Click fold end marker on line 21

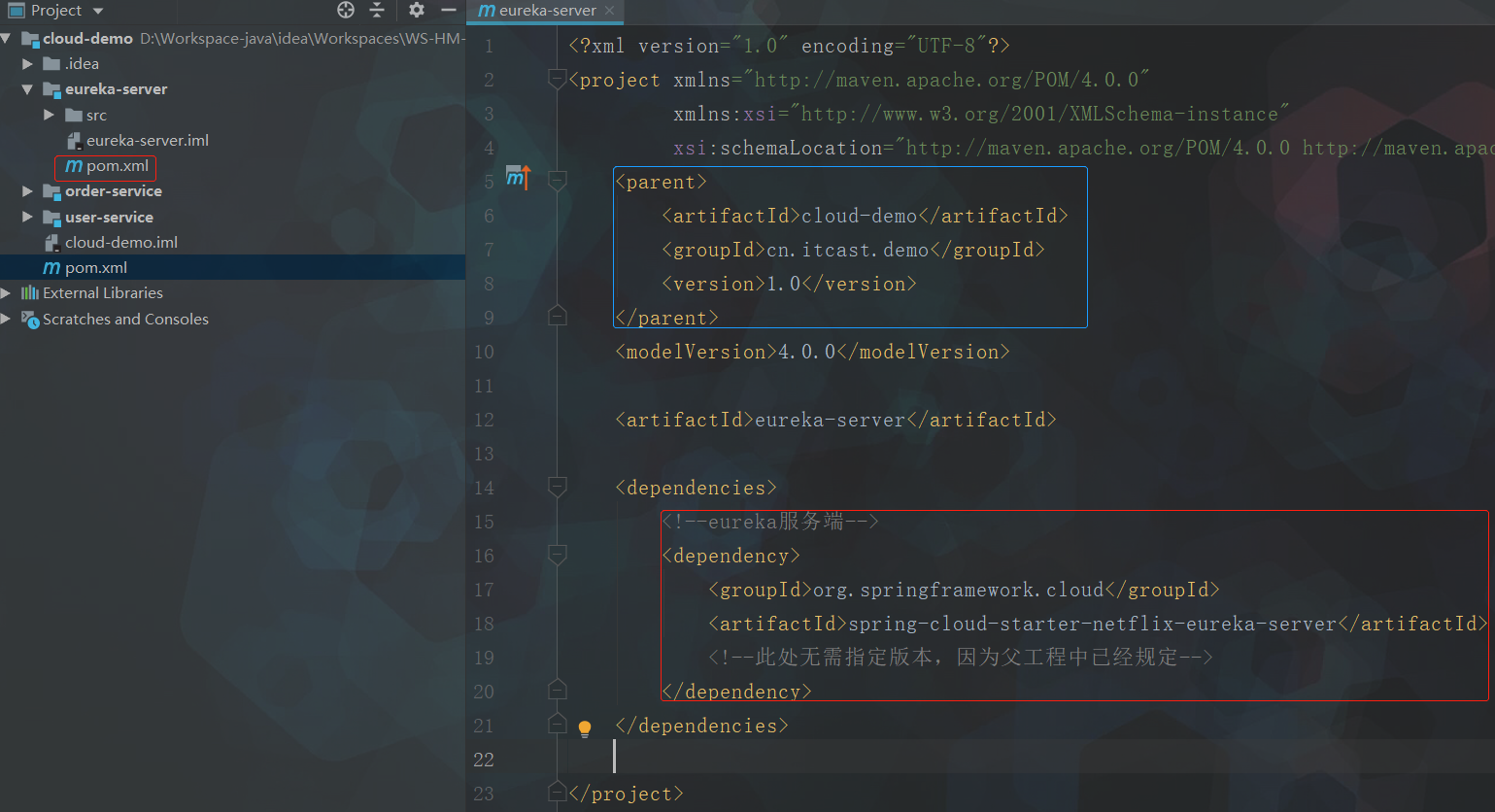[558, 723]
